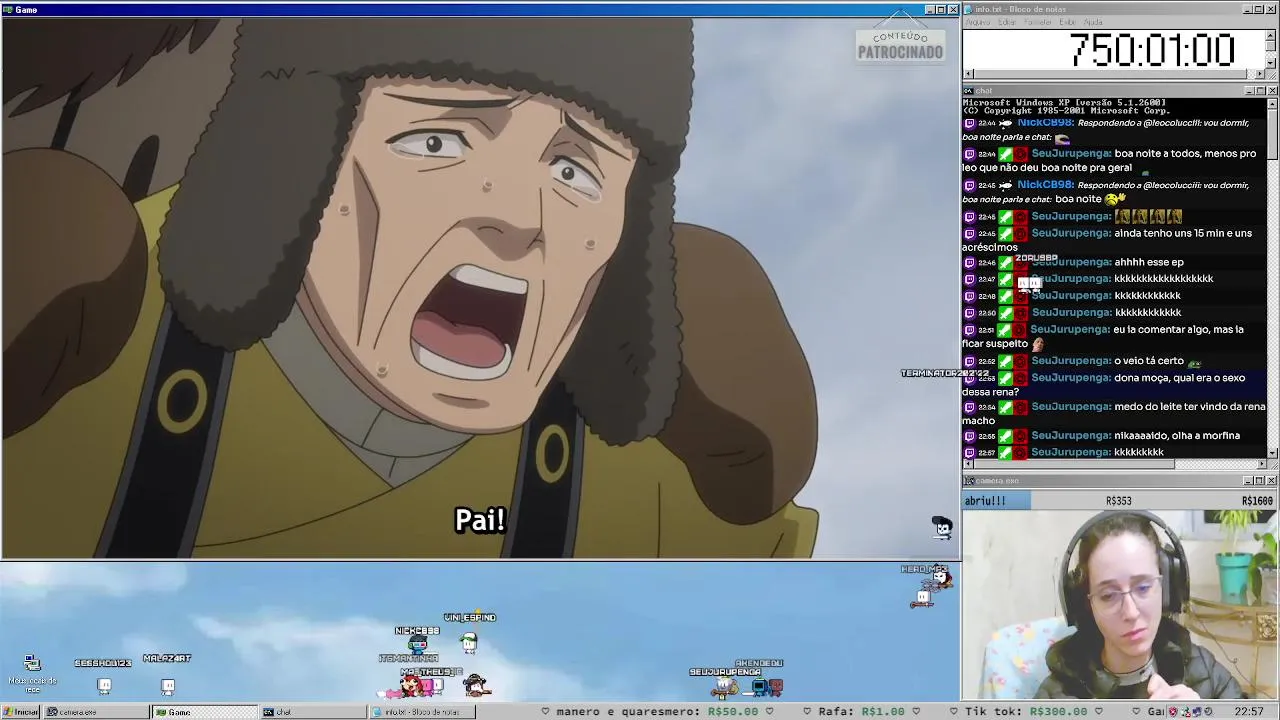Click NickCB98 username at 22:45
This screenshot has height=720, width=1280.
point(1045,185)
